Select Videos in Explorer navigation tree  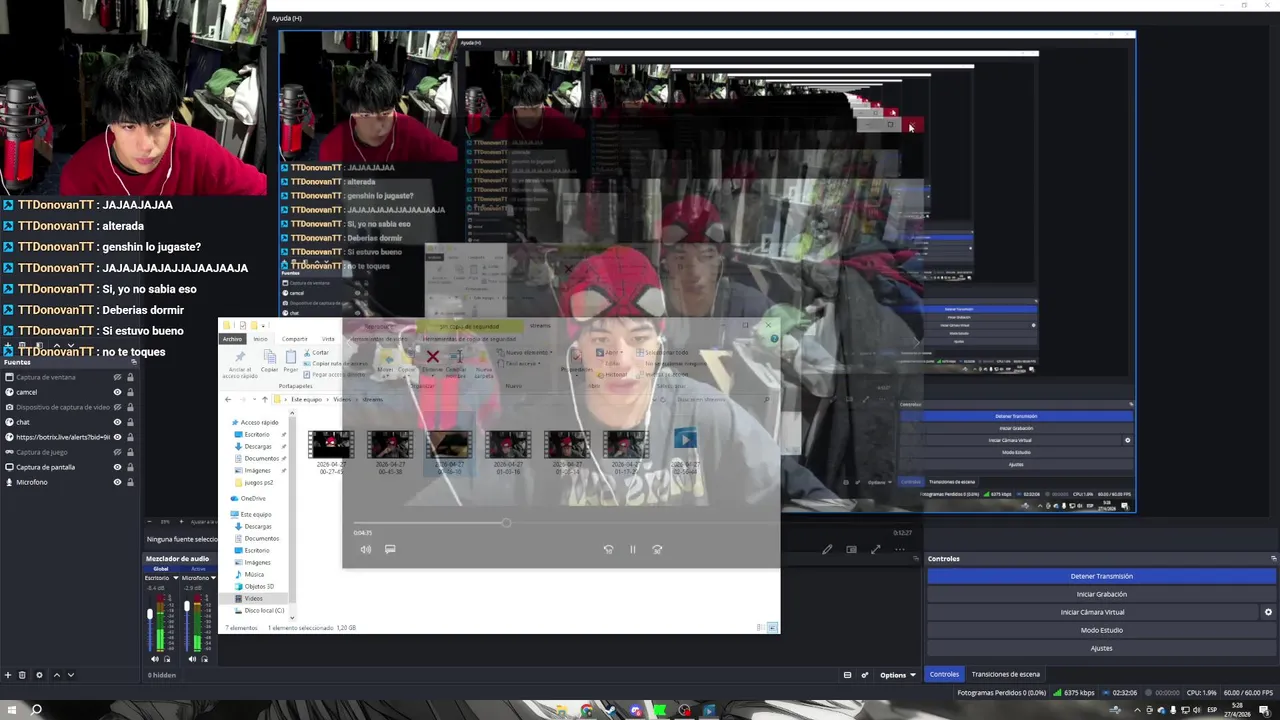[254, 598]
